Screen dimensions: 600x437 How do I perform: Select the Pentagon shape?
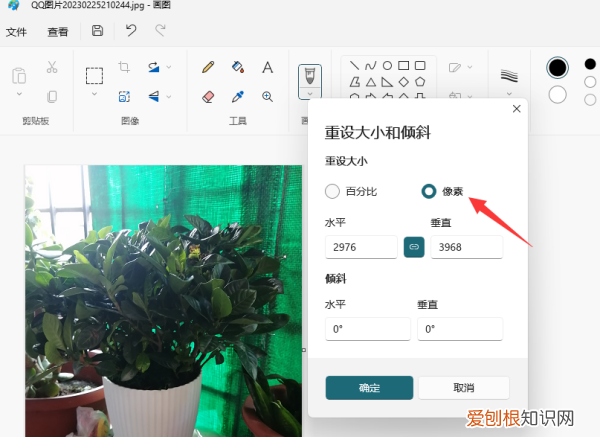420,82
